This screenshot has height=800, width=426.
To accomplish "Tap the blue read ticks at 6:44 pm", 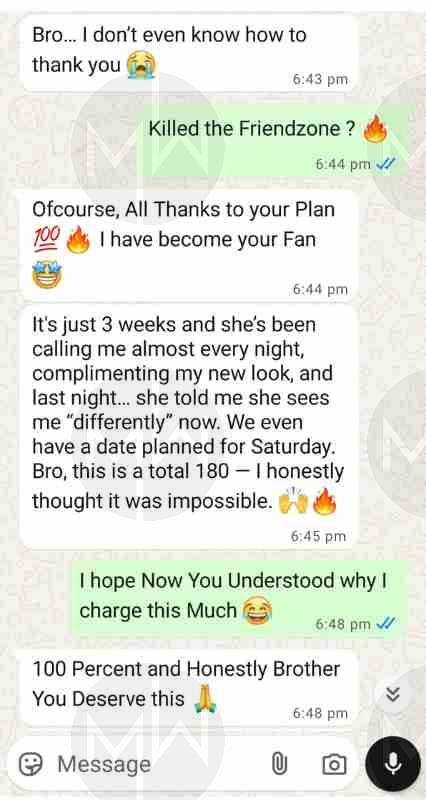I will (385, 164).
